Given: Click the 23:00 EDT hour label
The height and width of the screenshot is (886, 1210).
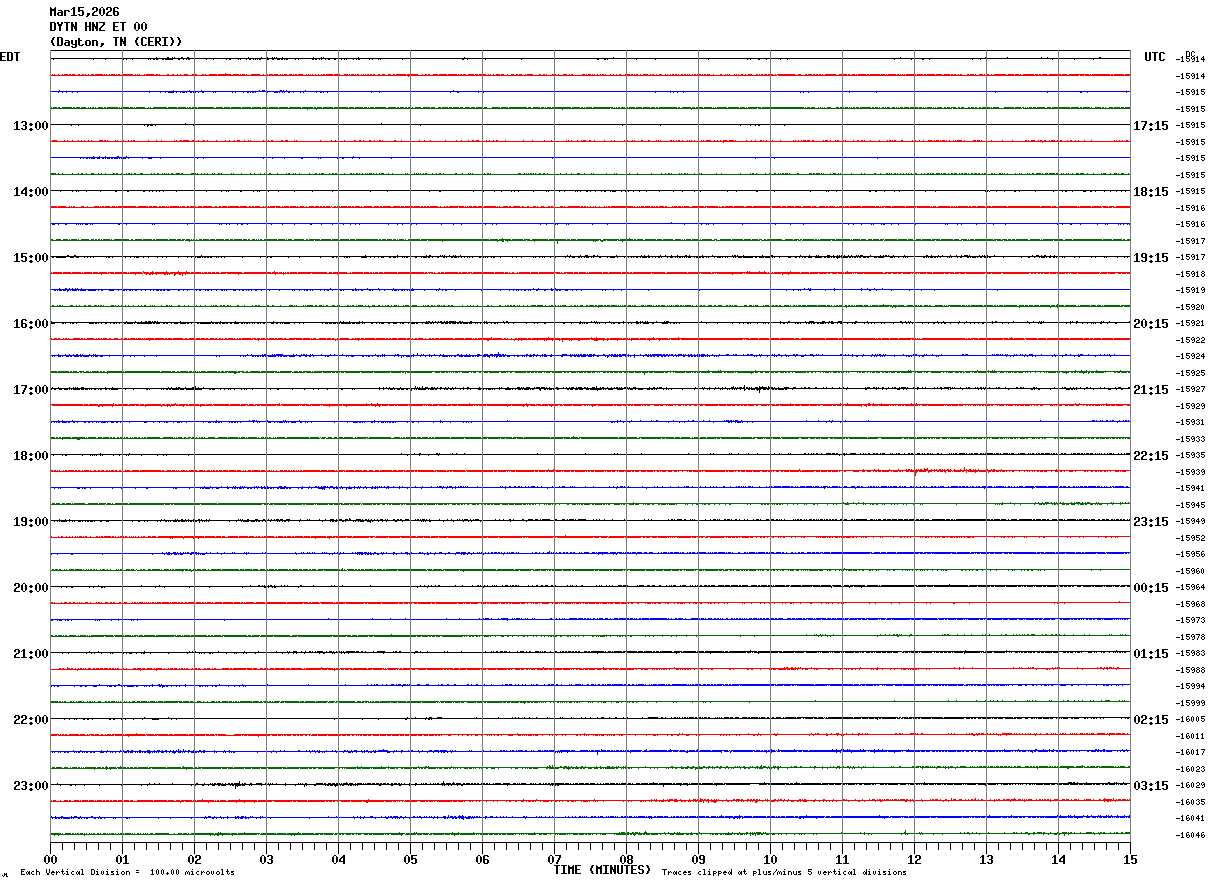Looking at the screenshot, I should pos(30,786).
